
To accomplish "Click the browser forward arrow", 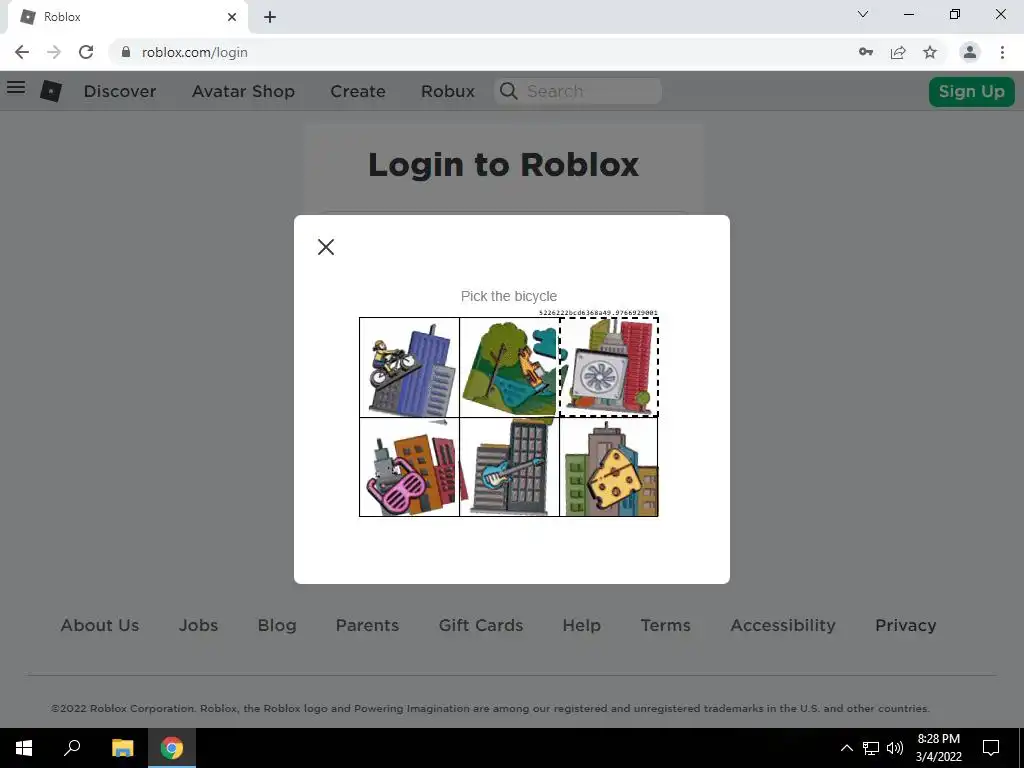I will click(54, 52).
